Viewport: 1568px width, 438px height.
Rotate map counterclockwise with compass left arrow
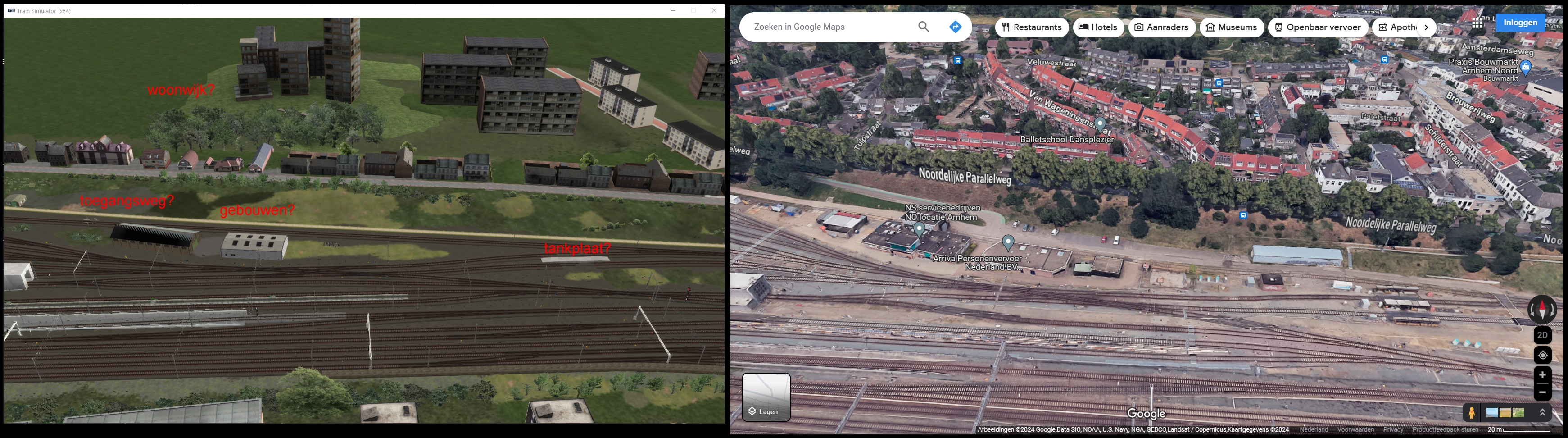pyautogui.click(x=1532, y=310)
